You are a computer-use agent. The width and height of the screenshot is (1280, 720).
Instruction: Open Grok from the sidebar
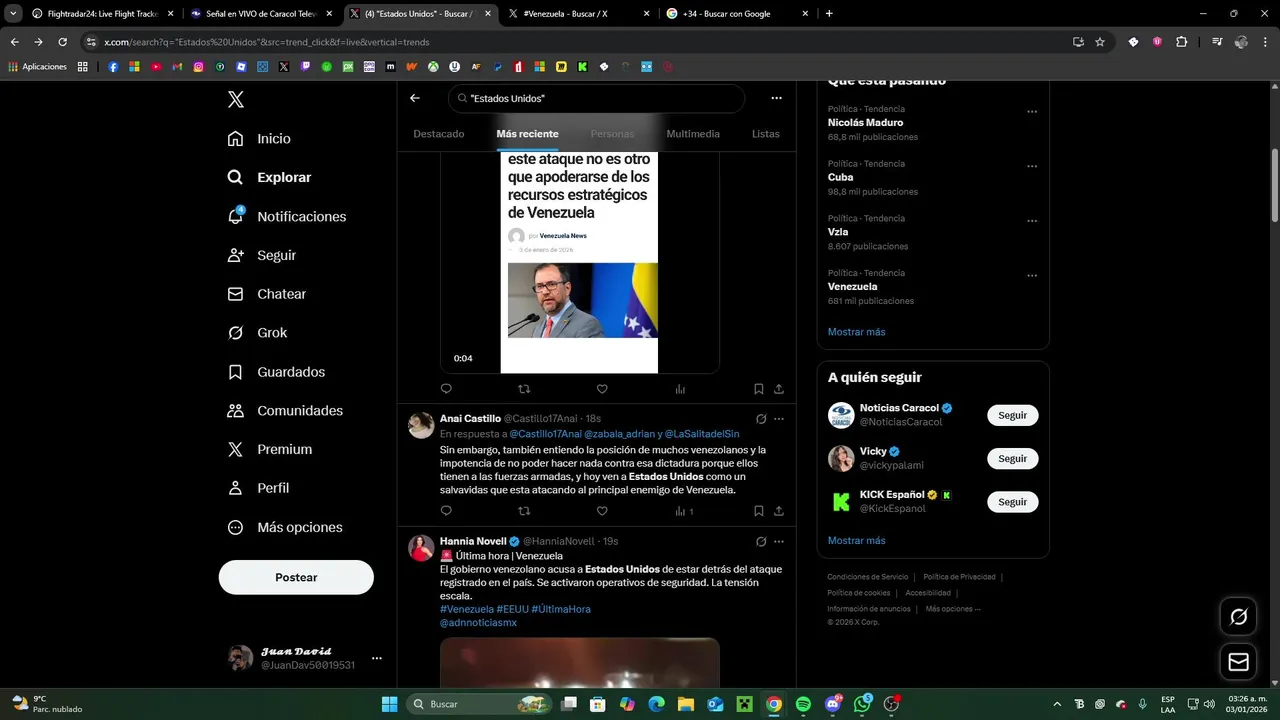click(x=257, y=333)
